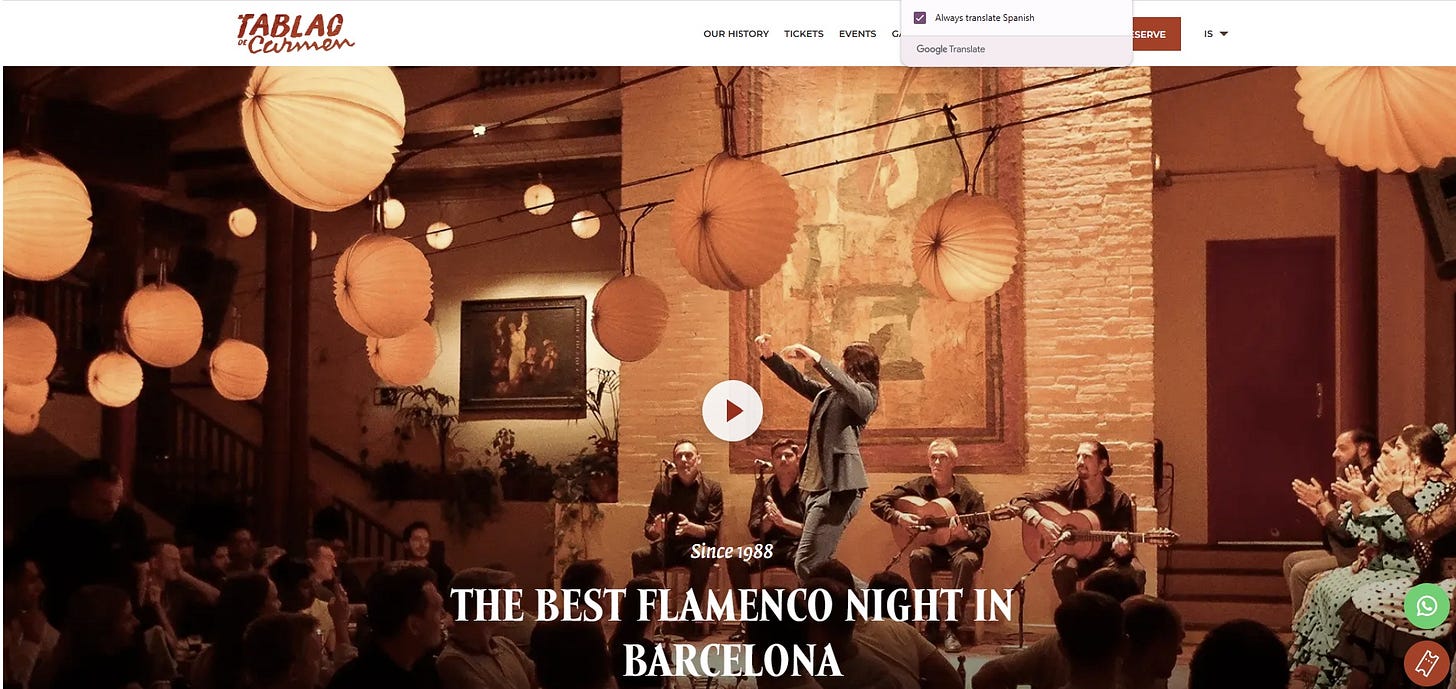Viewport: 1456px width, 689px height.
Task: Uncheck Always translate Spanish checkbox
Action: coord(920,18)
